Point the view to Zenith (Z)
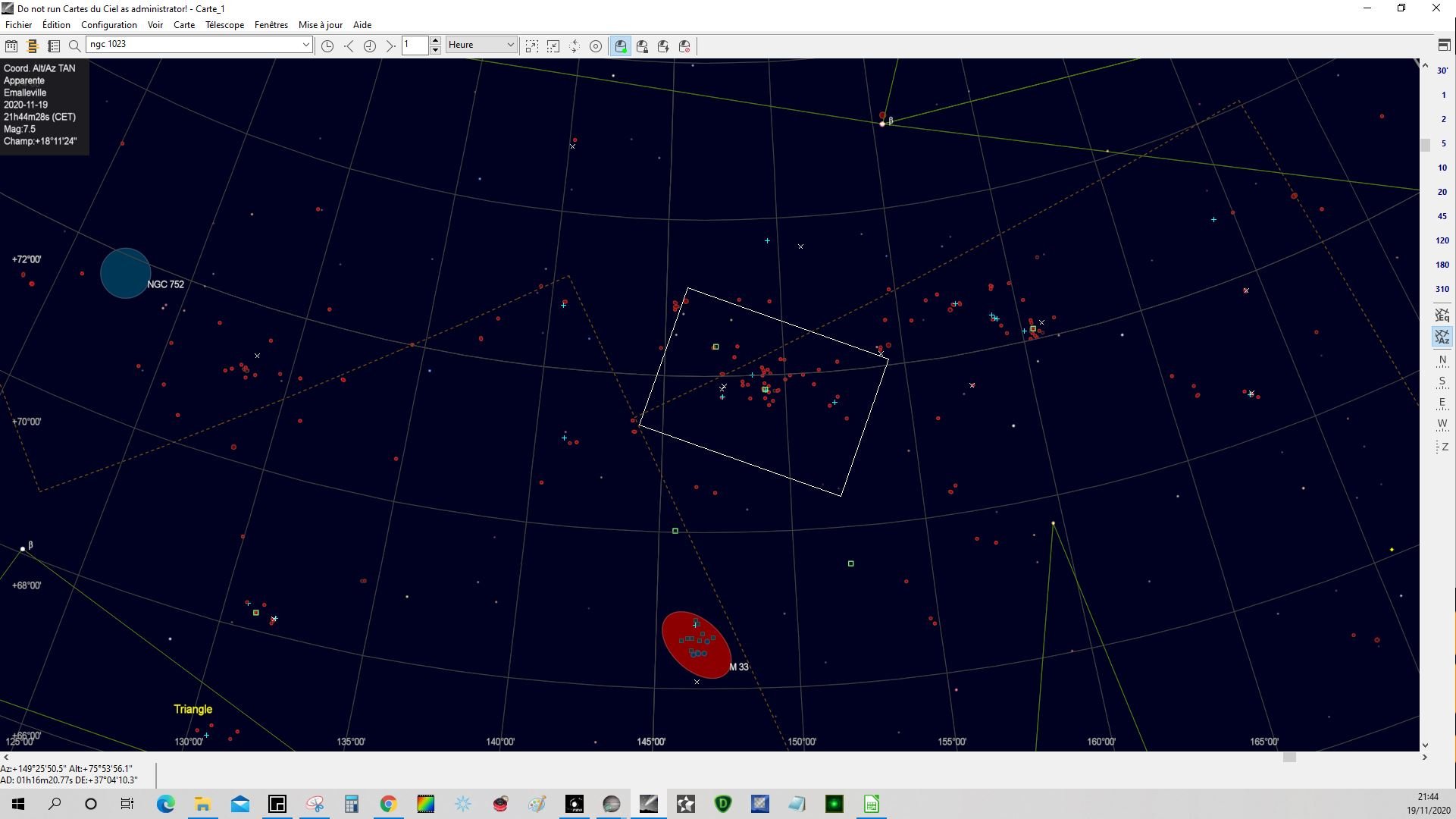Image resolution: width=1456 pixels, height=819 pixels. (1442, 447)
